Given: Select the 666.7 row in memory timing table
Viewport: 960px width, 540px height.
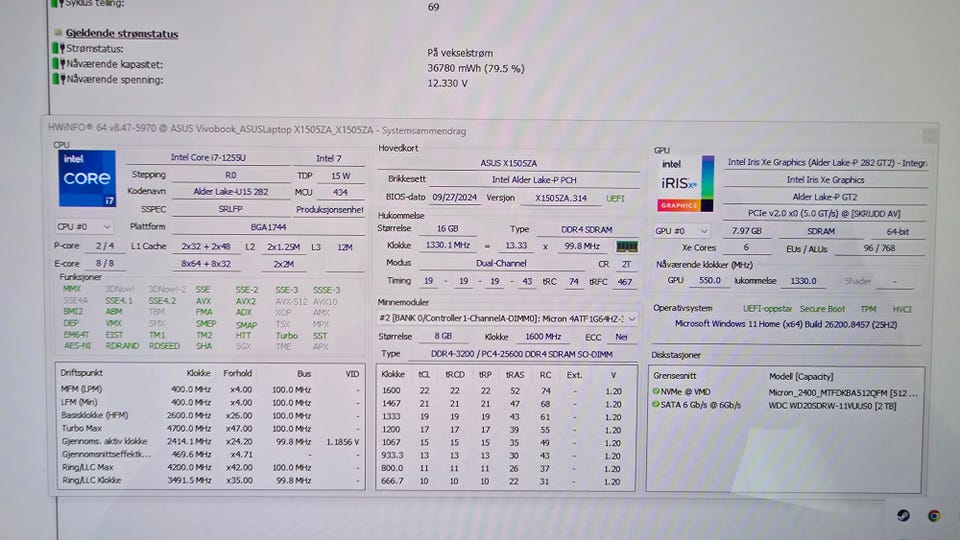Looking at the screenshot, I should 505,481.
